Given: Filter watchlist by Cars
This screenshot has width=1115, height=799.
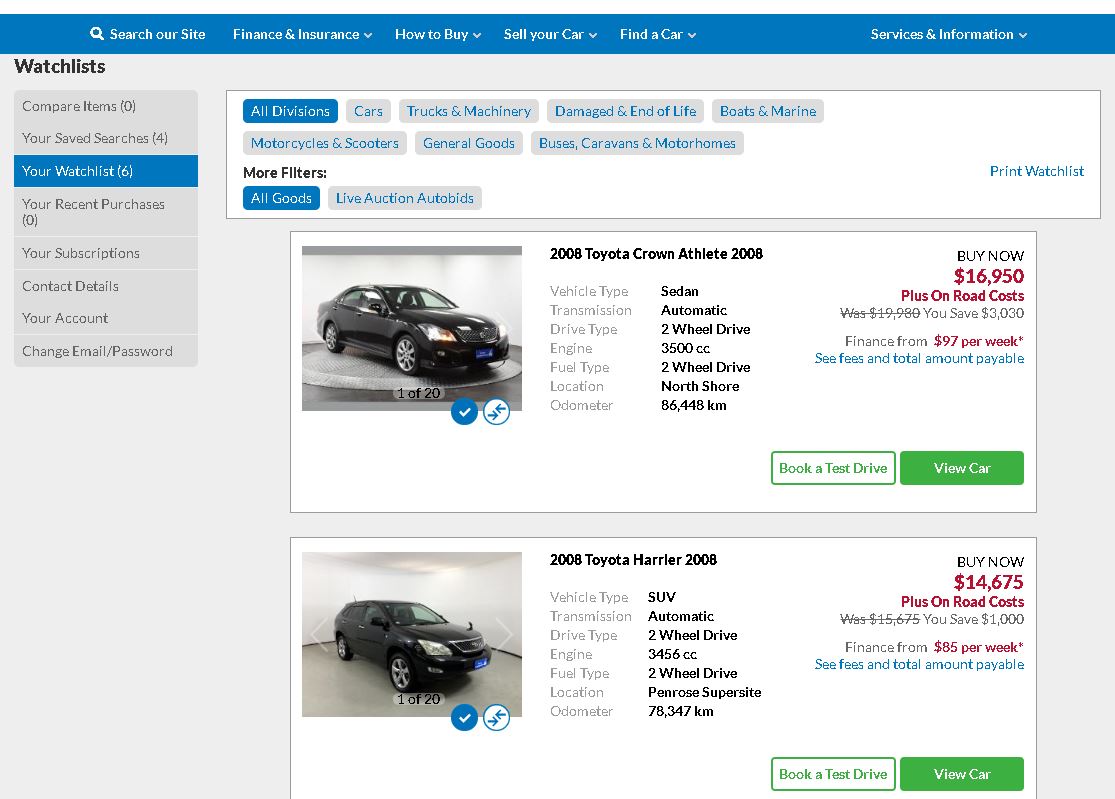Looking at the screenshot, I should [368, 111].
